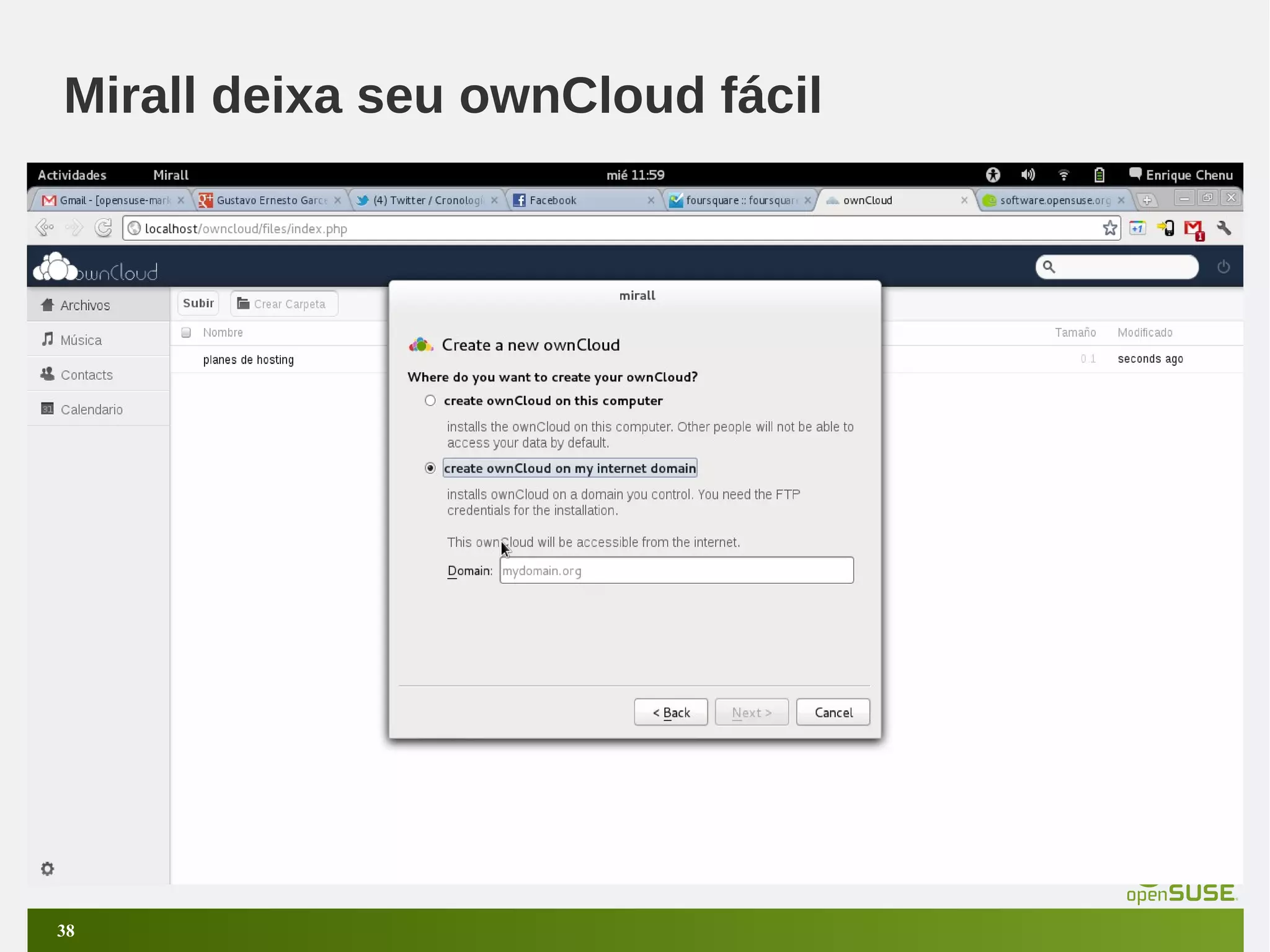Click the ownCloud logout power icon

click(x=1223, y=267)
